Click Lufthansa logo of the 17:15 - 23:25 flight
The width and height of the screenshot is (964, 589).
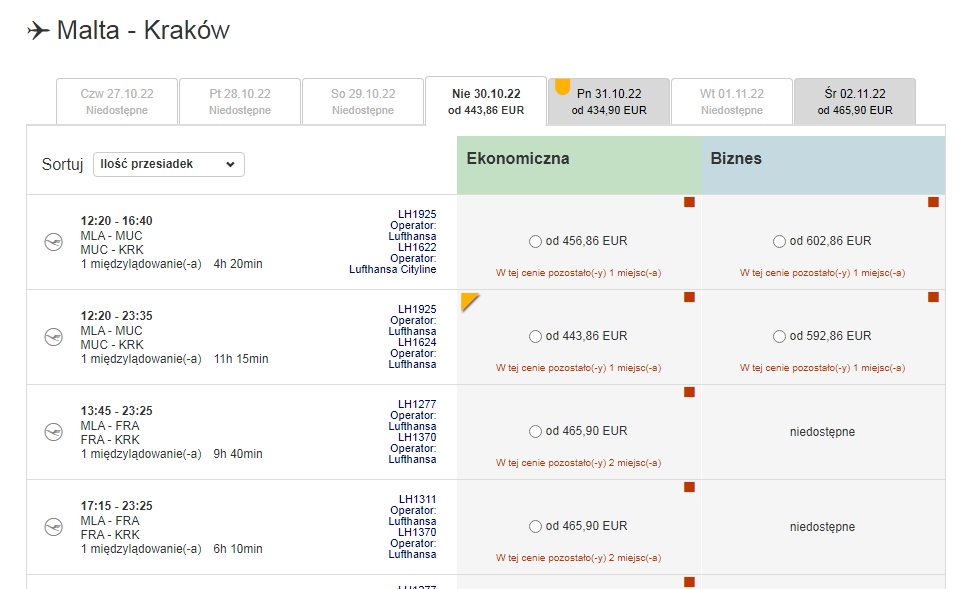53,527
